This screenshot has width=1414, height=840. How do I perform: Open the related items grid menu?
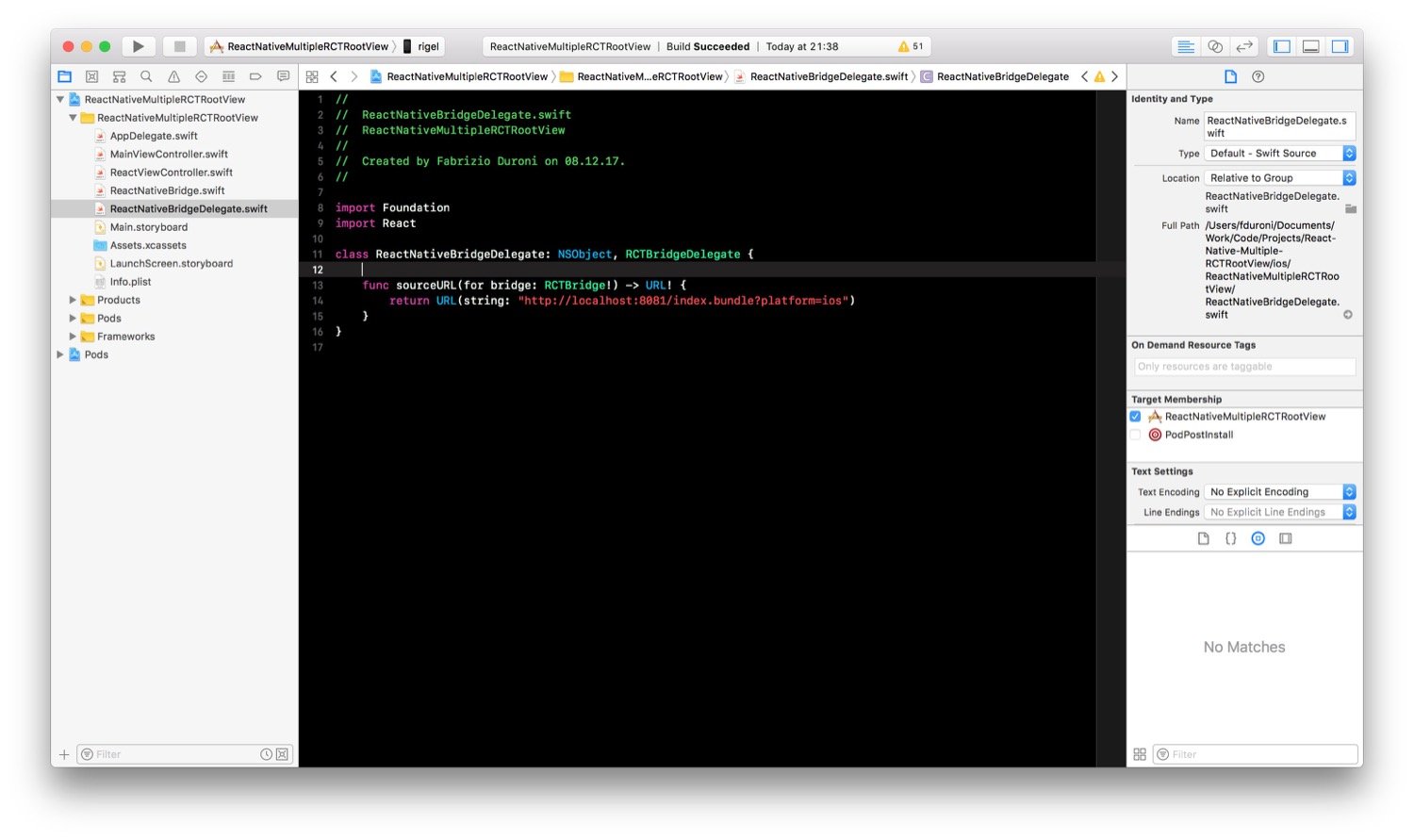click(x=312, y=76)
